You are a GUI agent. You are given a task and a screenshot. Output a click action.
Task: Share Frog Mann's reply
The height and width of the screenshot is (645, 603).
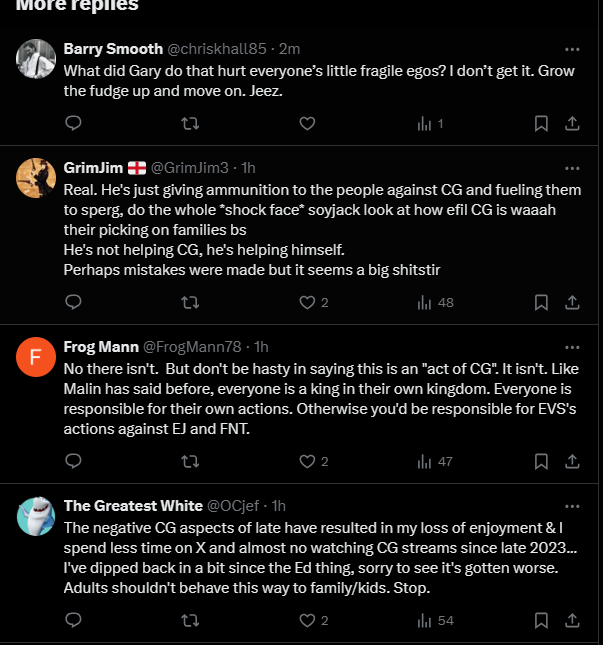[572, 462]
